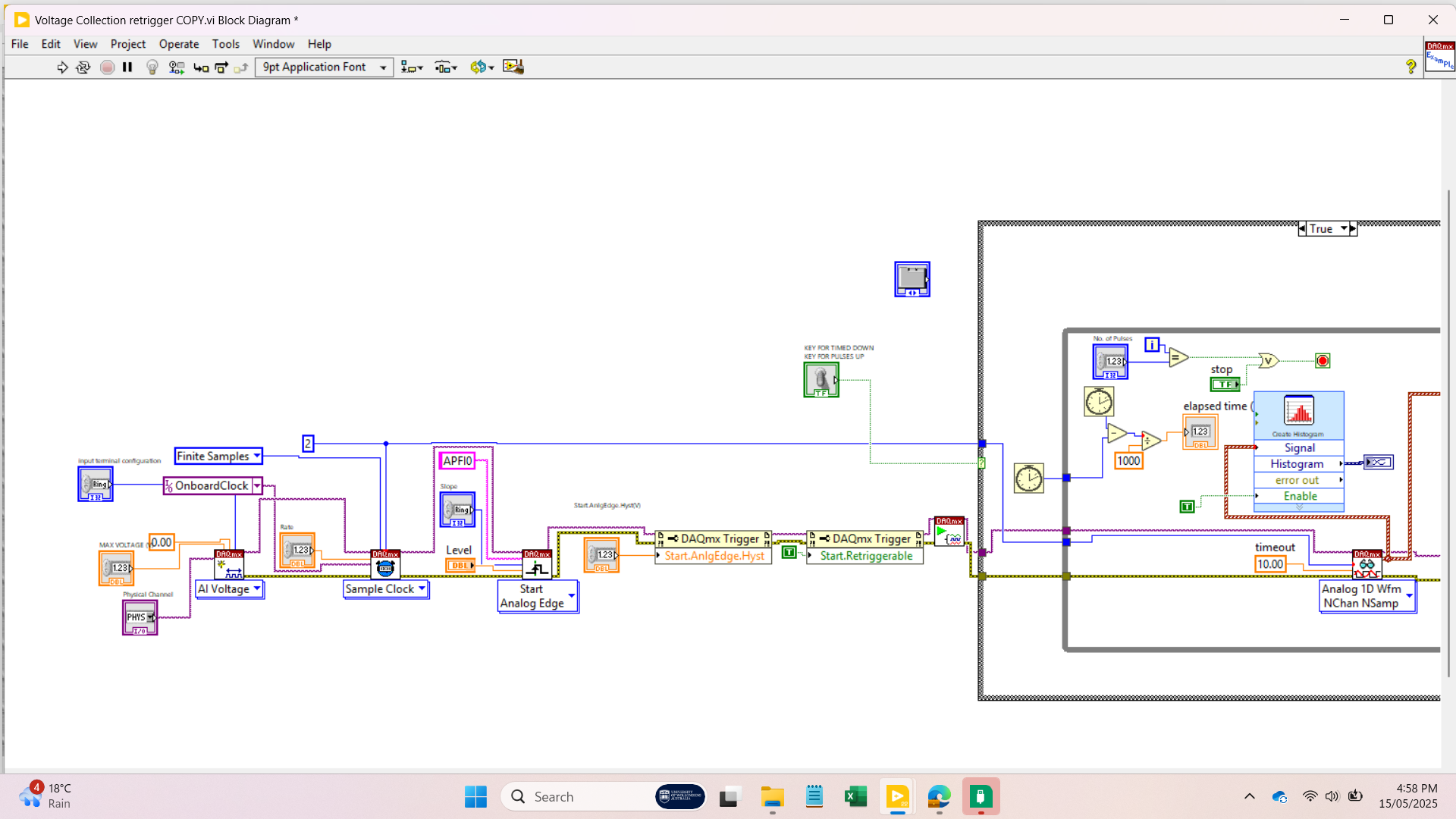The width and height of the screenshot is (1456, 819).
Task: Show the Context Help window
Action: coord(1410,67)
